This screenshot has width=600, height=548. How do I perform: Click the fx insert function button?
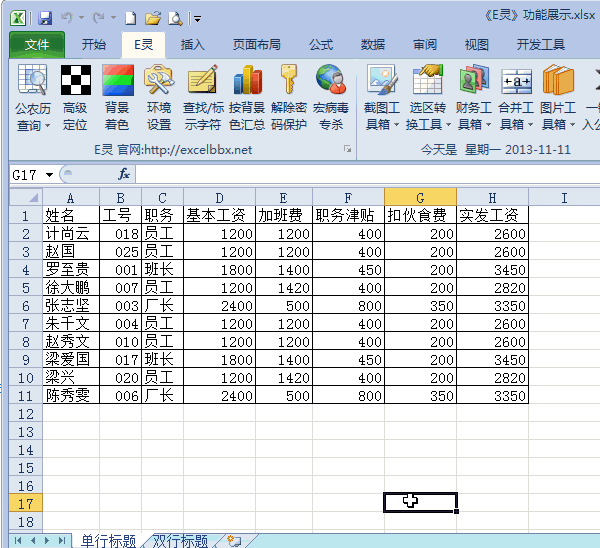point(124,175)
